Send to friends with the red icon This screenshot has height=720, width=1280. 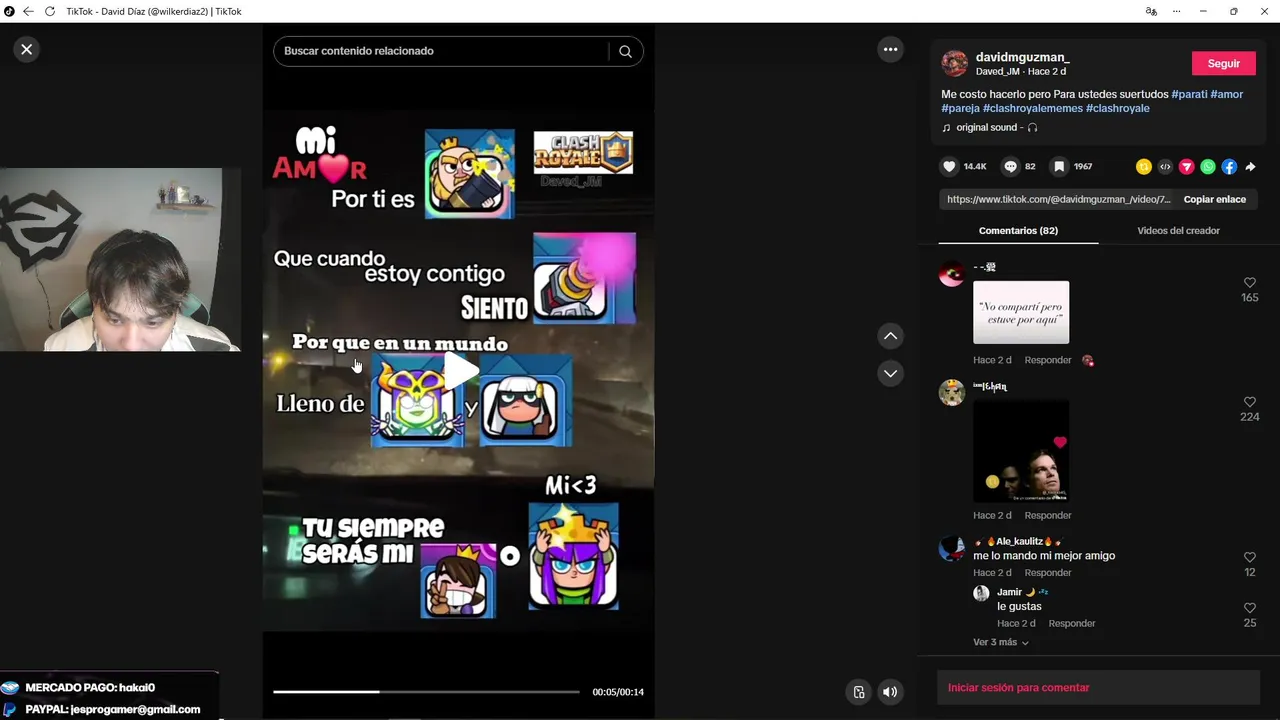1186,167
